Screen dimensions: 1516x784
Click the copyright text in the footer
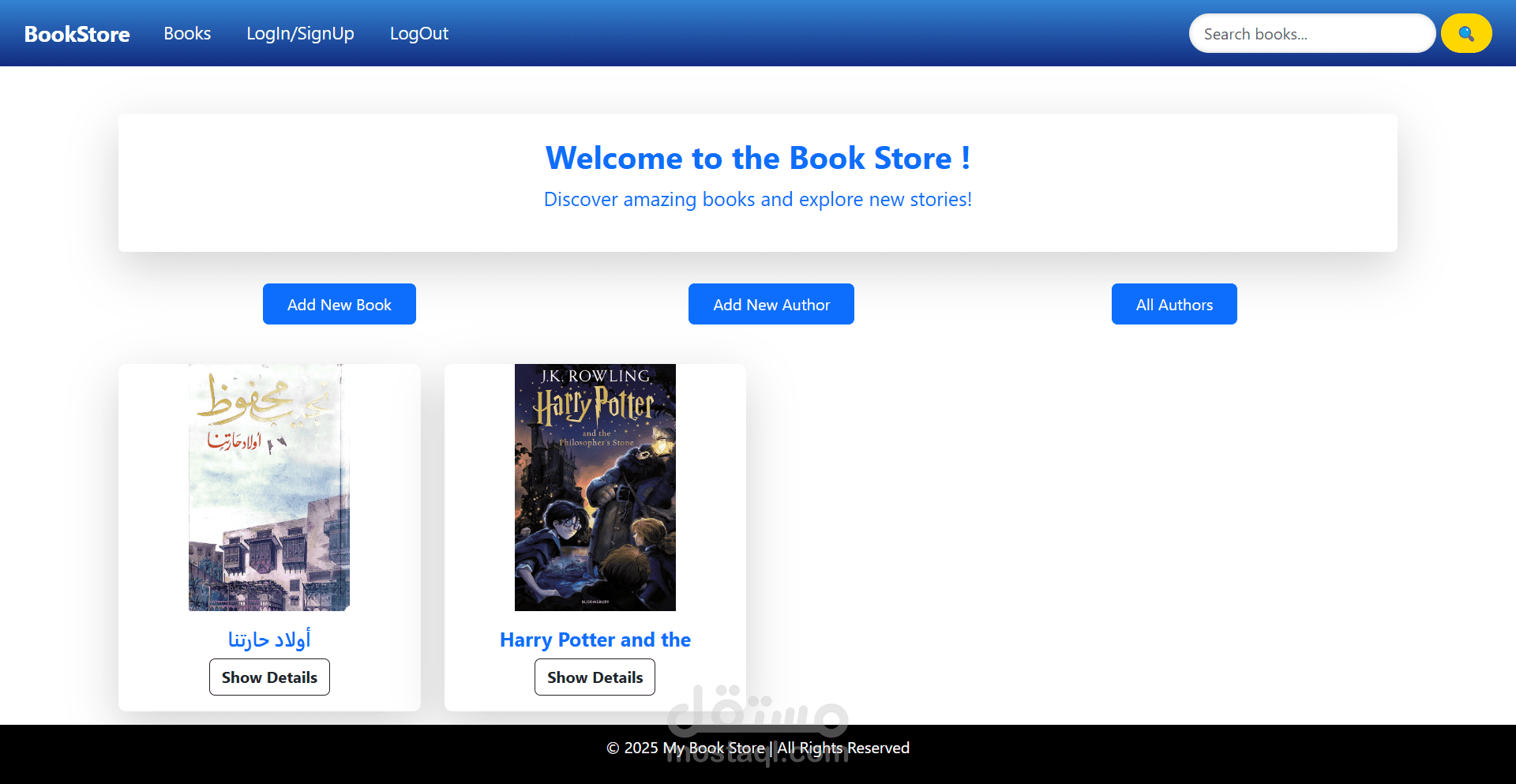757,748
